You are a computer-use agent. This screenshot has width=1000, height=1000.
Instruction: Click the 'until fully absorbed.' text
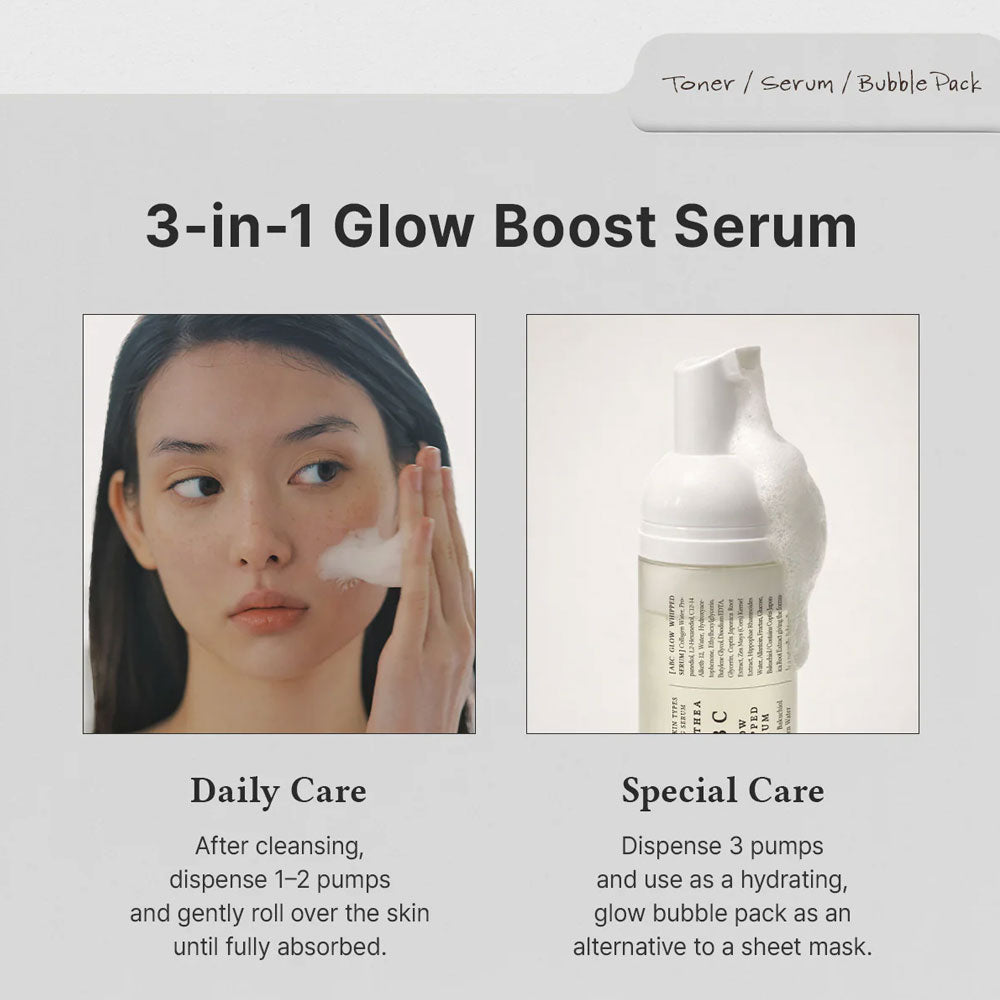click(279, 947)
